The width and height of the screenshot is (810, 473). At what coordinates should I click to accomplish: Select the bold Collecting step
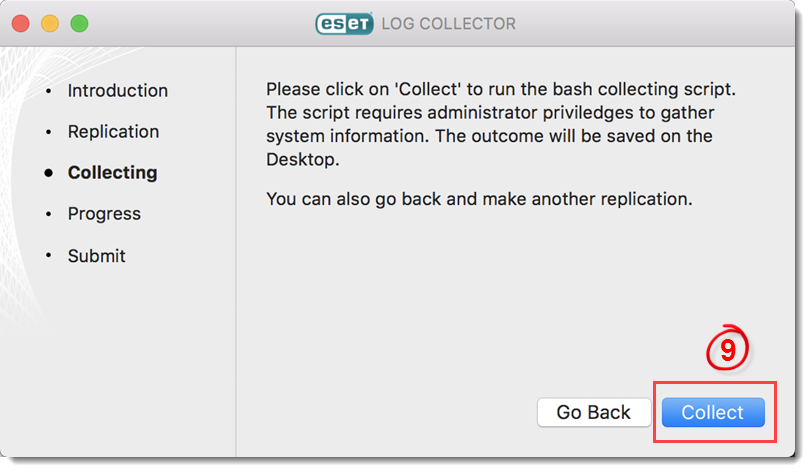(x=112, y=172)
